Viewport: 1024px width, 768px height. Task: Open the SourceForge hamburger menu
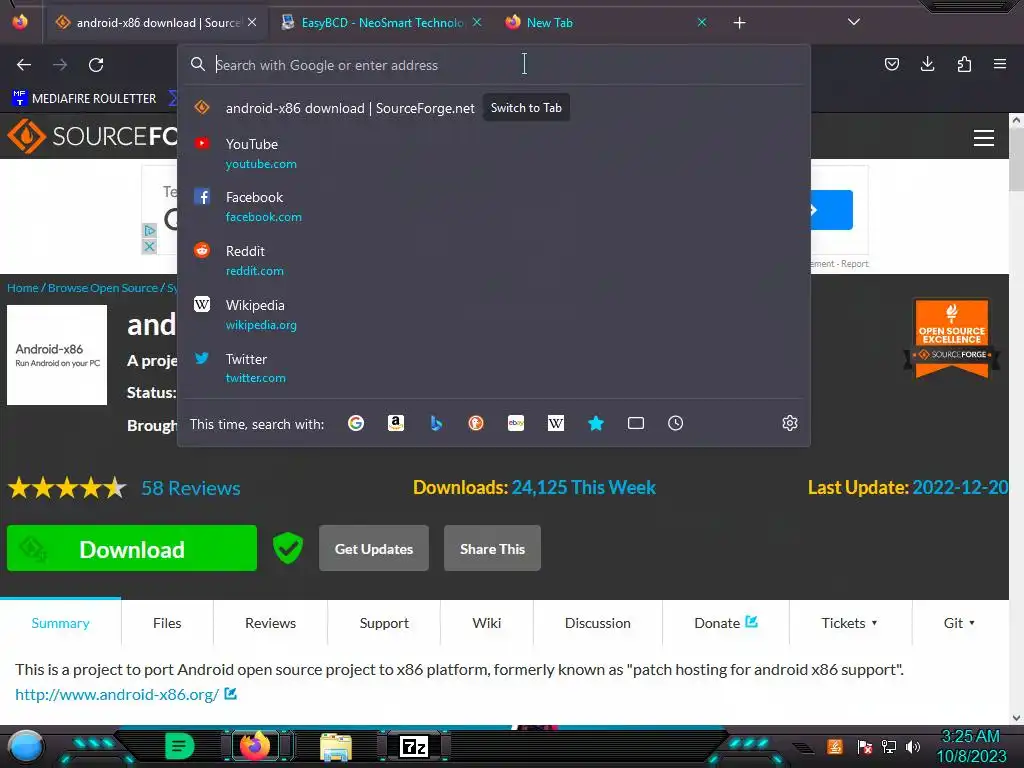984,138
